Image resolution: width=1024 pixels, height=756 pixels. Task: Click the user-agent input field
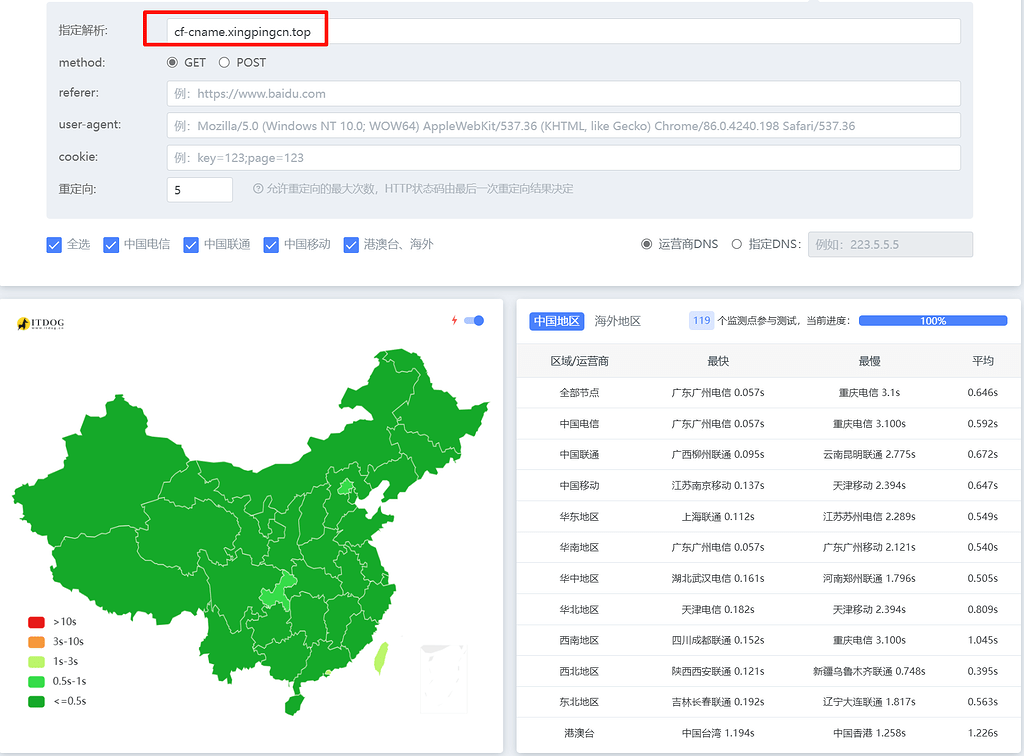click(564, 125)
